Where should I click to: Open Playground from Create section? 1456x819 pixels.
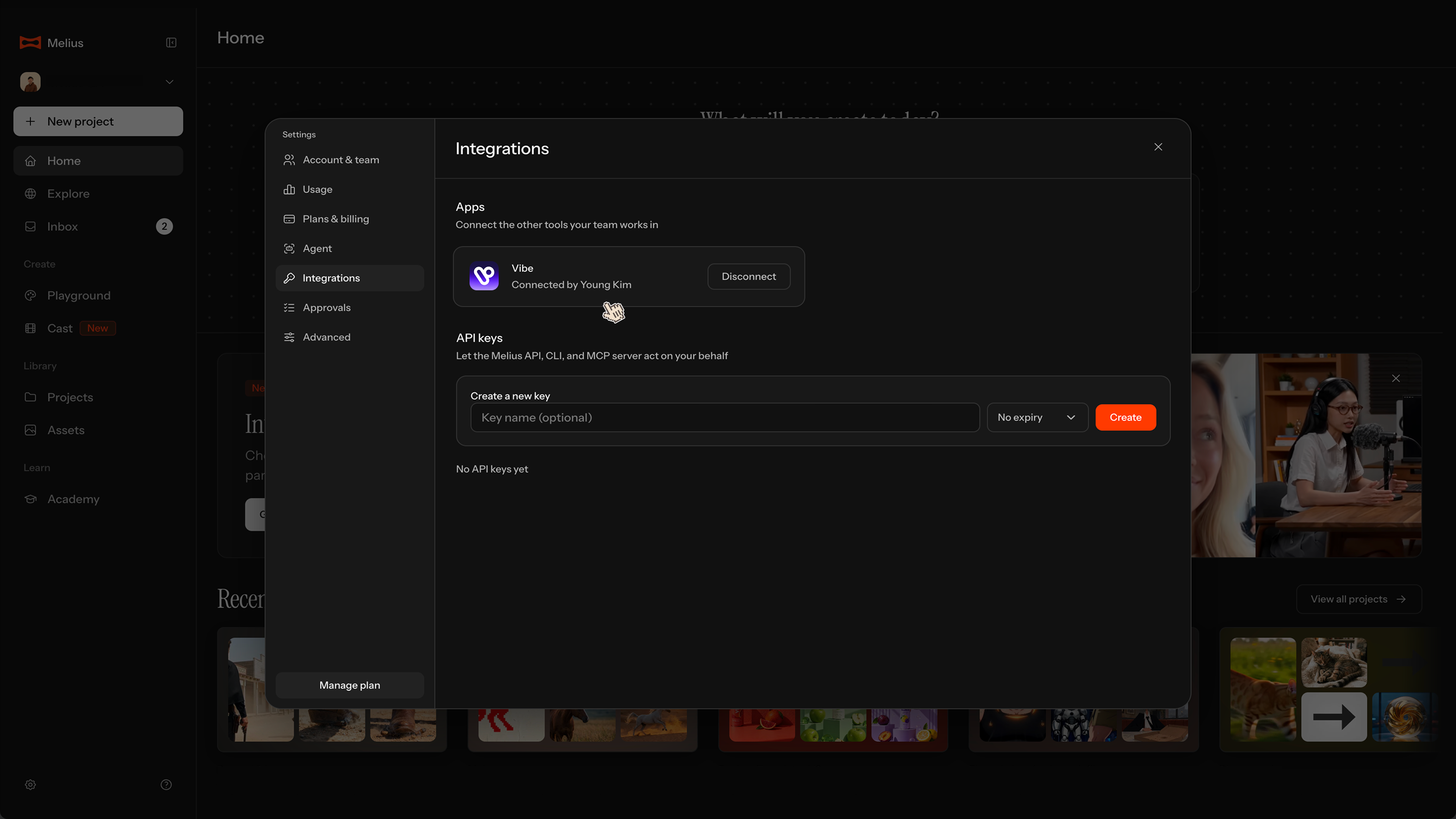(98, 296)
